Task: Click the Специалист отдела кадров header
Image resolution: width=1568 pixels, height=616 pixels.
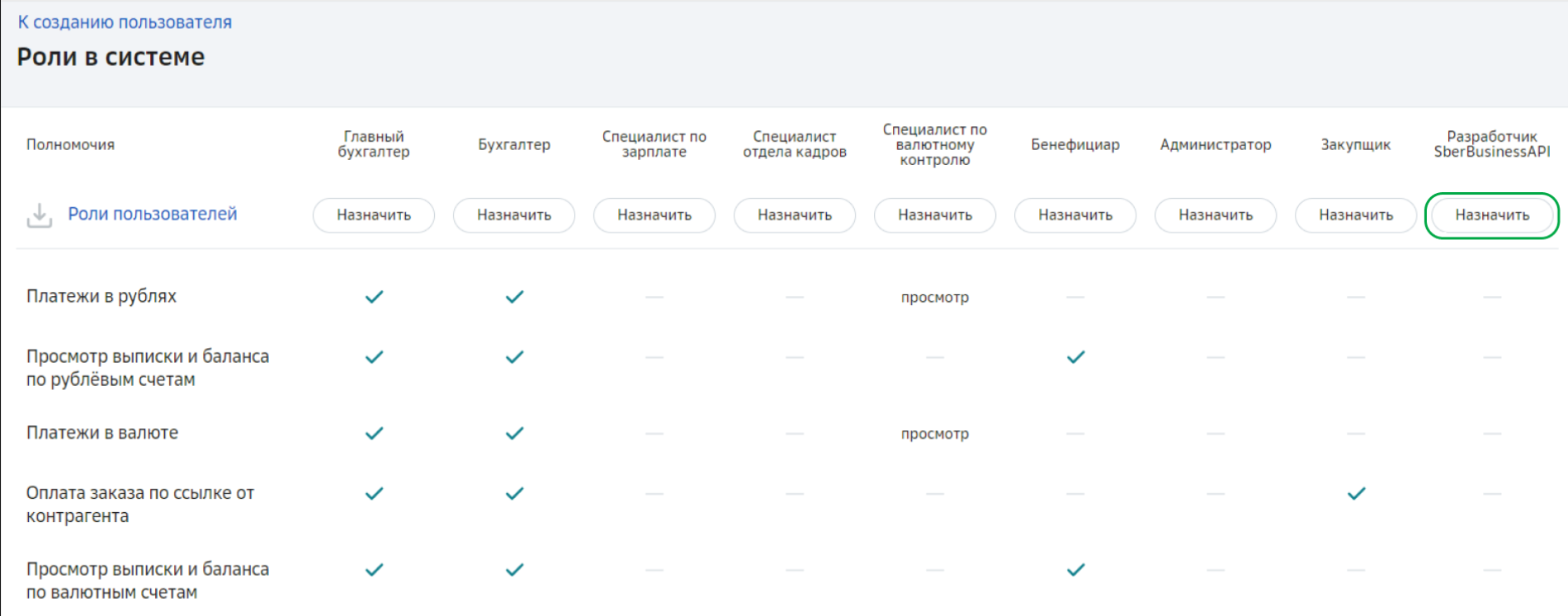Action: (795, 144)
